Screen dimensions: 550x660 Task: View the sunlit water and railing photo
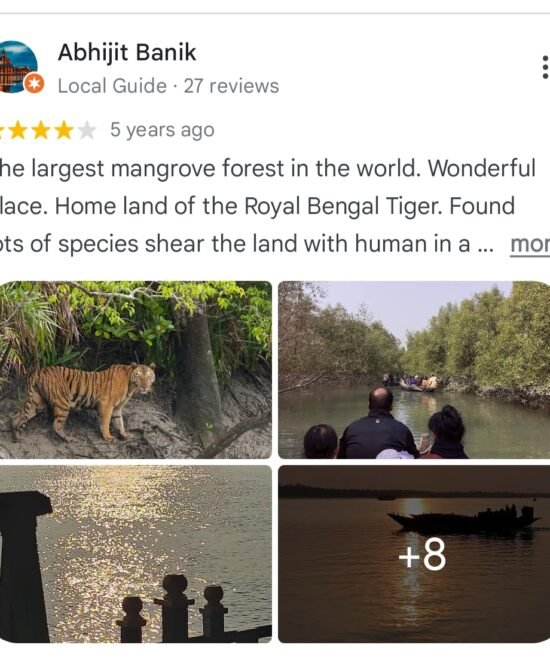point(136,554)
